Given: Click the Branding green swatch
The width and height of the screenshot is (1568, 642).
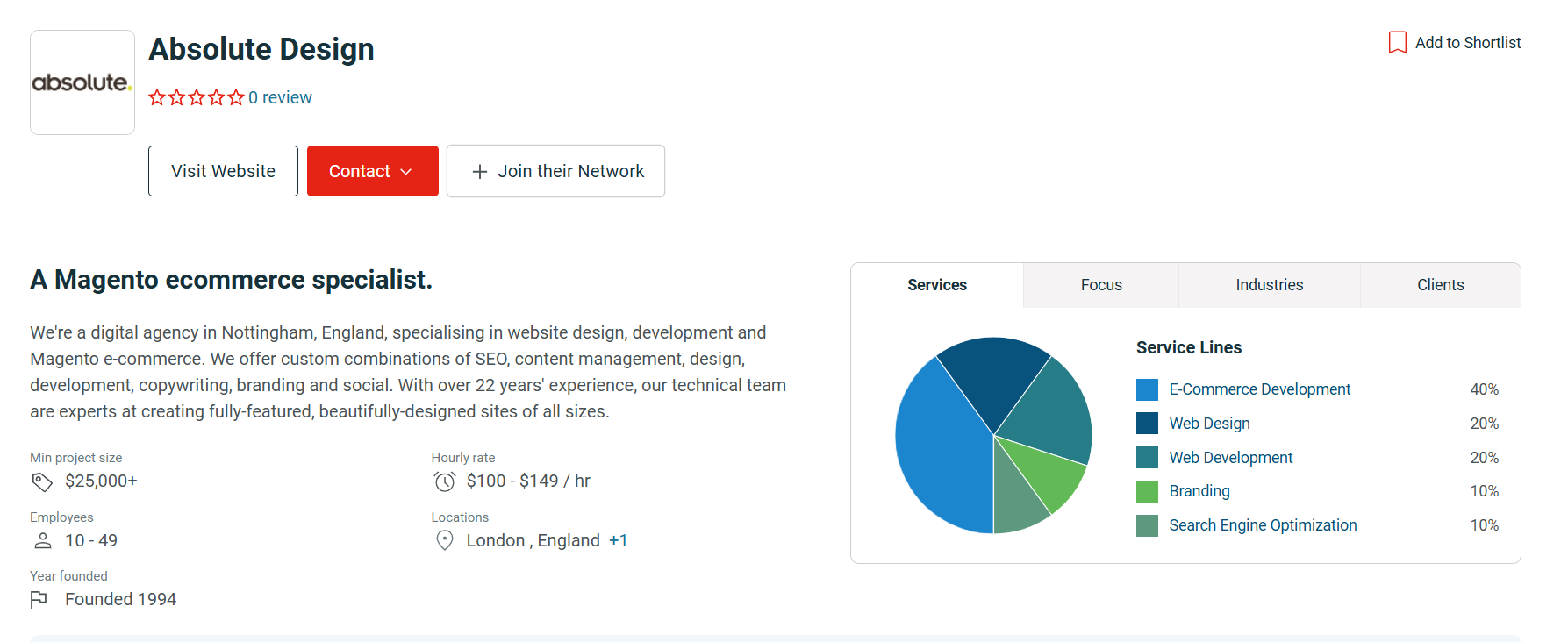Looking at the screenshot, I should tap(1147, 491).
